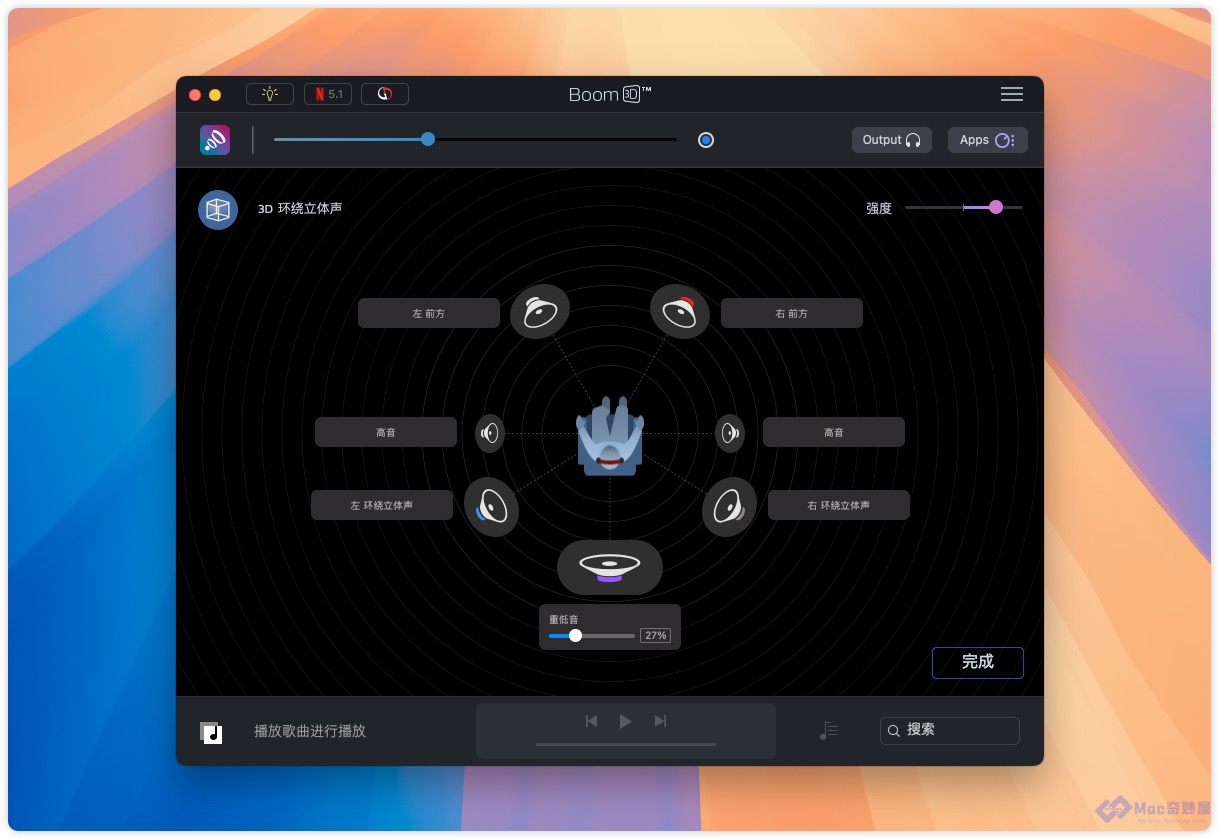Click the 3D surround cube icon
This screenshot has width=1219, height=839.
[x=218, y=210]
